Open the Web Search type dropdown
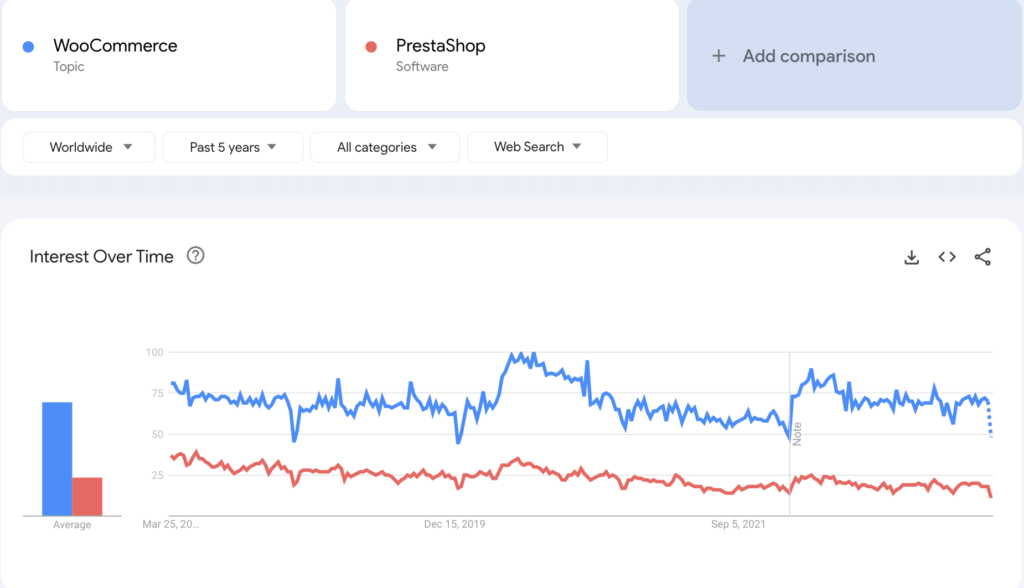This screenshot has width=1024, height=588. (x=537, y=147)
